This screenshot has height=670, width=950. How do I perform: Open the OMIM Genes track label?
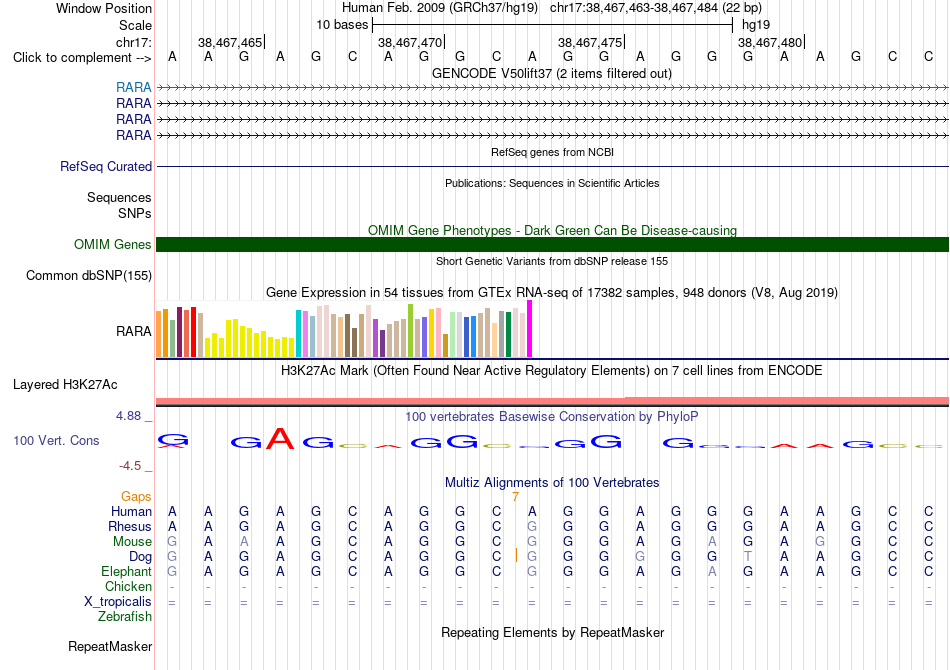tap(112, 244)
